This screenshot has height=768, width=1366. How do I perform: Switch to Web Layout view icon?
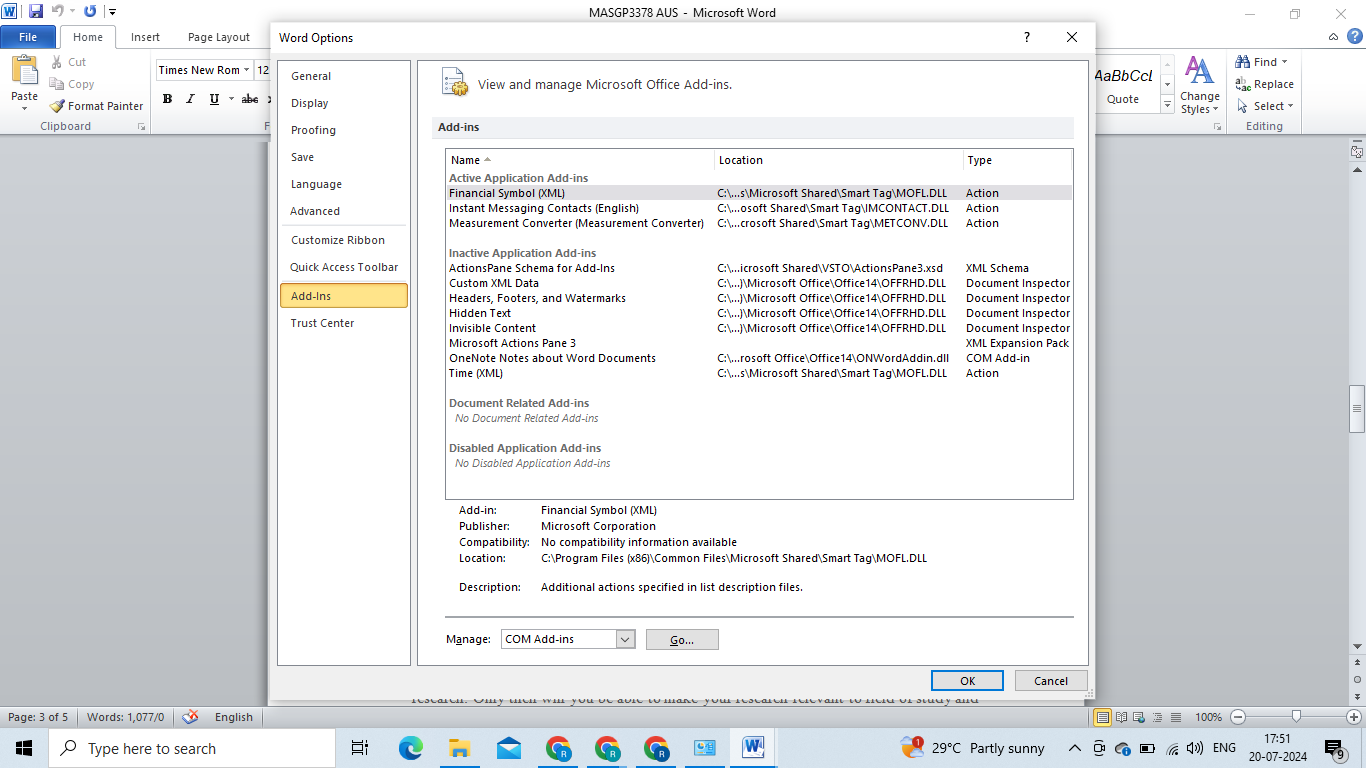click(1139, 717)
